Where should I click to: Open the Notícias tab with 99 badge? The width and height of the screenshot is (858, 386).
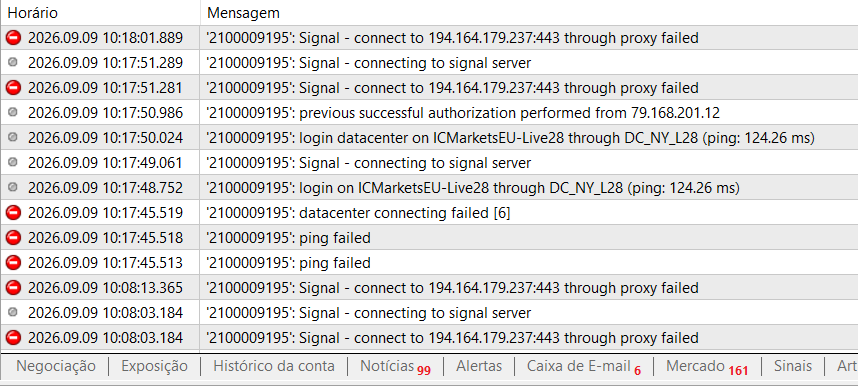coord(395,366)
